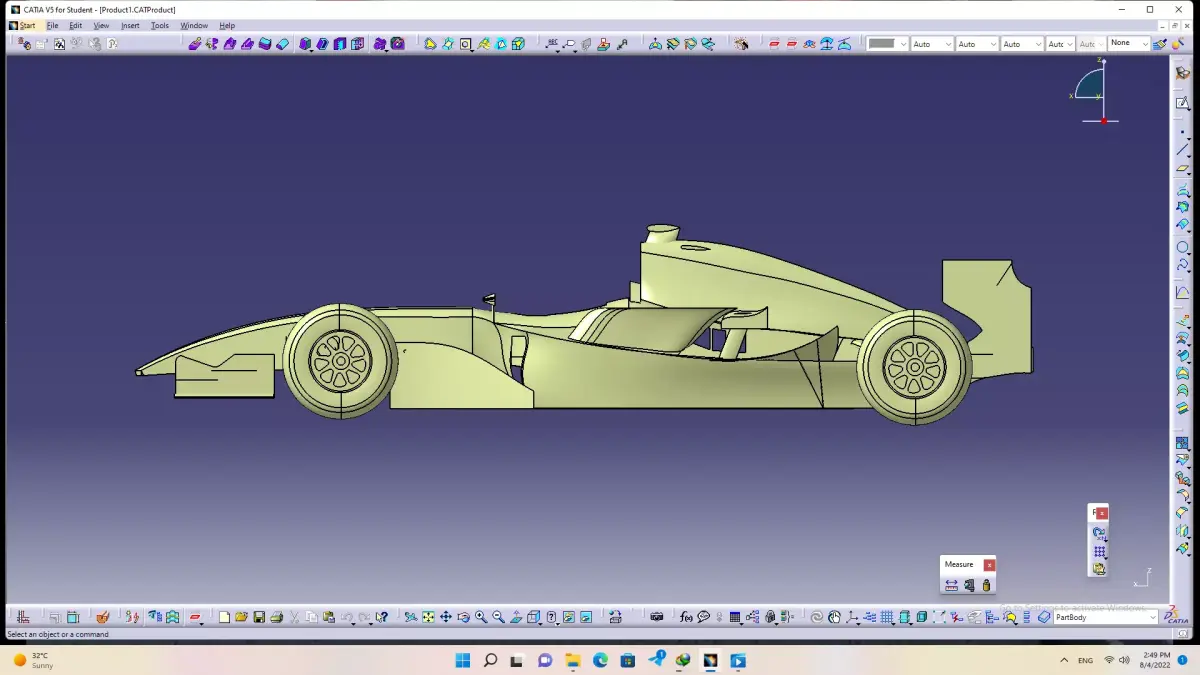Open the Window menu

[x=194, y=26]
